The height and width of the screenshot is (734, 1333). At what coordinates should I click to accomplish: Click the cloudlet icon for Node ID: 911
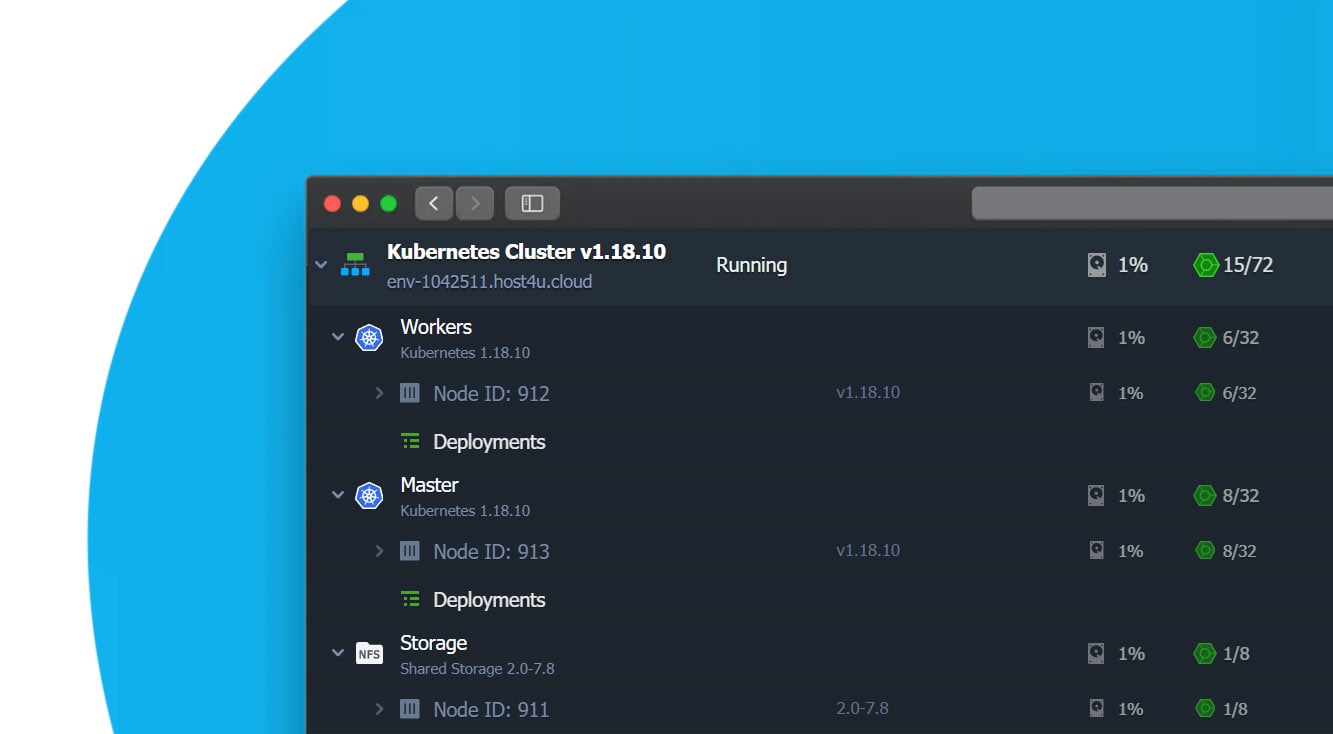(x=1205, y=709)
